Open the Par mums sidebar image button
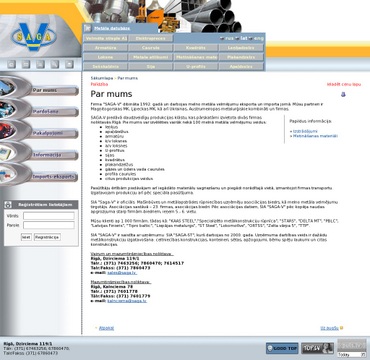 coord(39,88)
